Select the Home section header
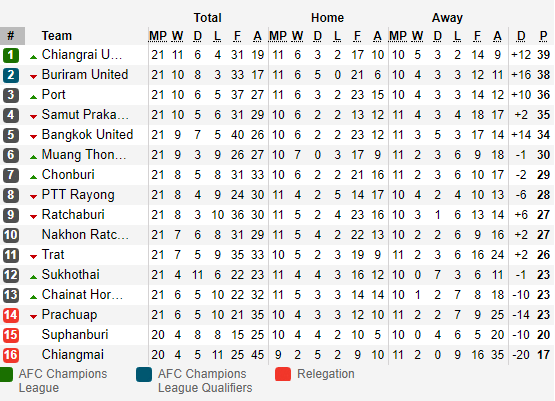555x401 pixels. pyautogui.click(x=327, y=18)
